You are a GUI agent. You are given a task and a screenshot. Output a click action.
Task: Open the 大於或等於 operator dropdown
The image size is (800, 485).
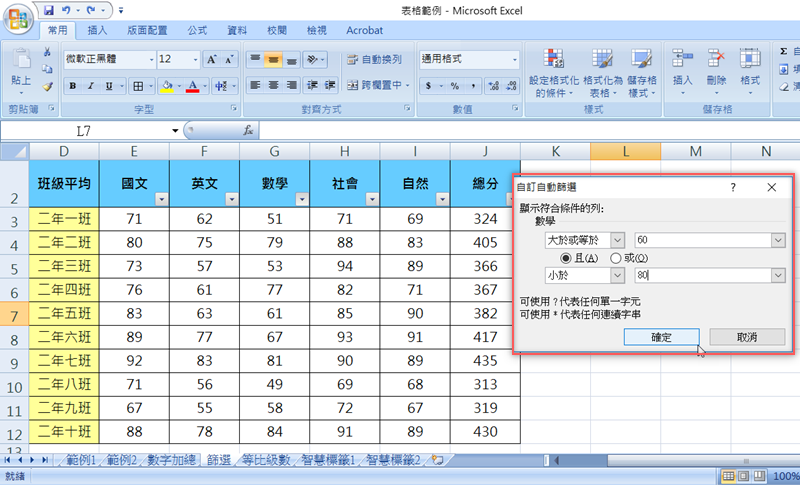[616, 240]
